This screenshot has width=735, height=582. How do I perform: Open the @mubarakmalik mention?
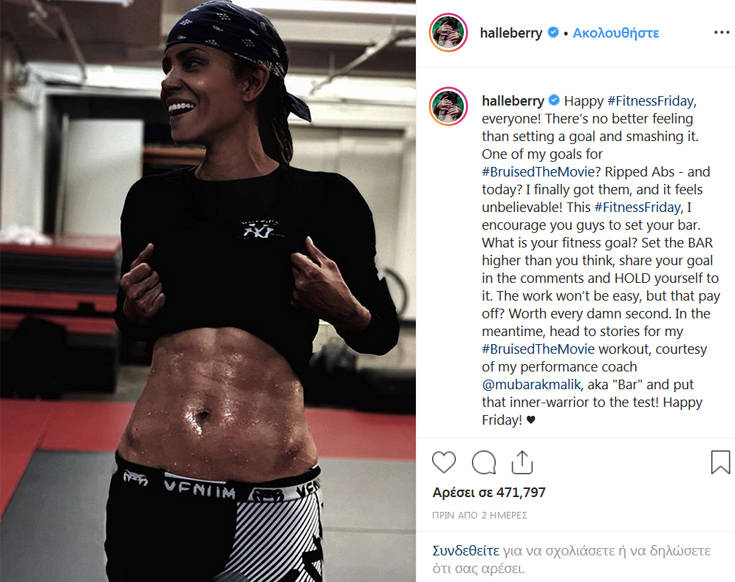(532, 384)
